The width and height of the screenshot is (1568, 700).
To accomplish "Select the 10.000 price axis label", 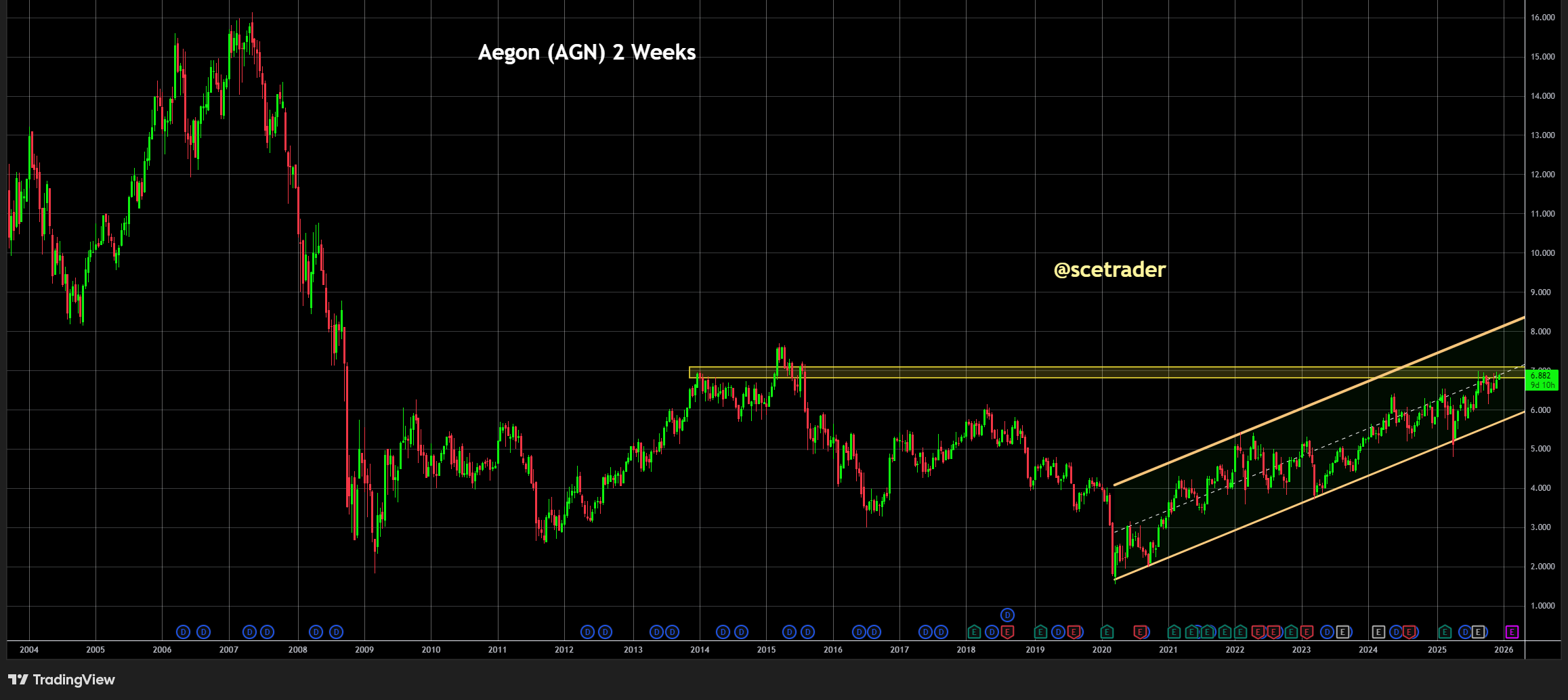I will [1543, 253].
